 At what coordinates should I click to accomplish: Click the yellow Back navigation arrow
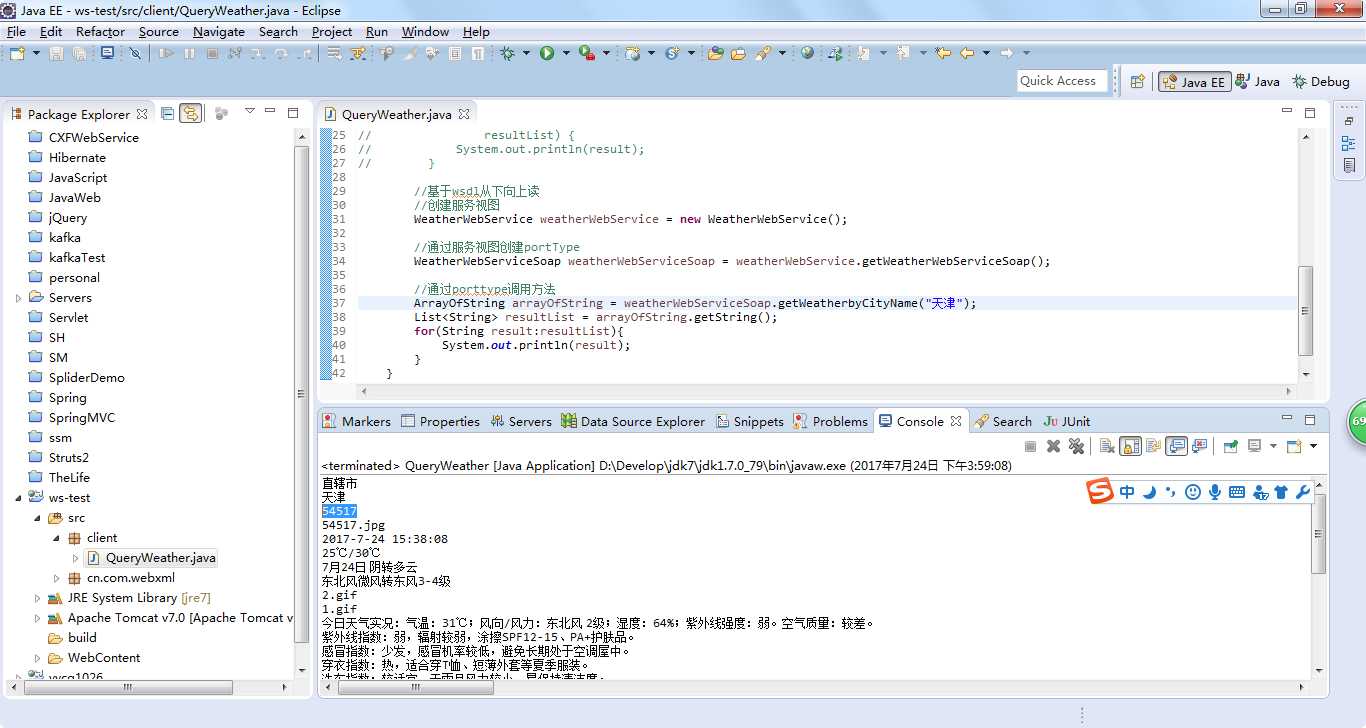pos(967,53)
